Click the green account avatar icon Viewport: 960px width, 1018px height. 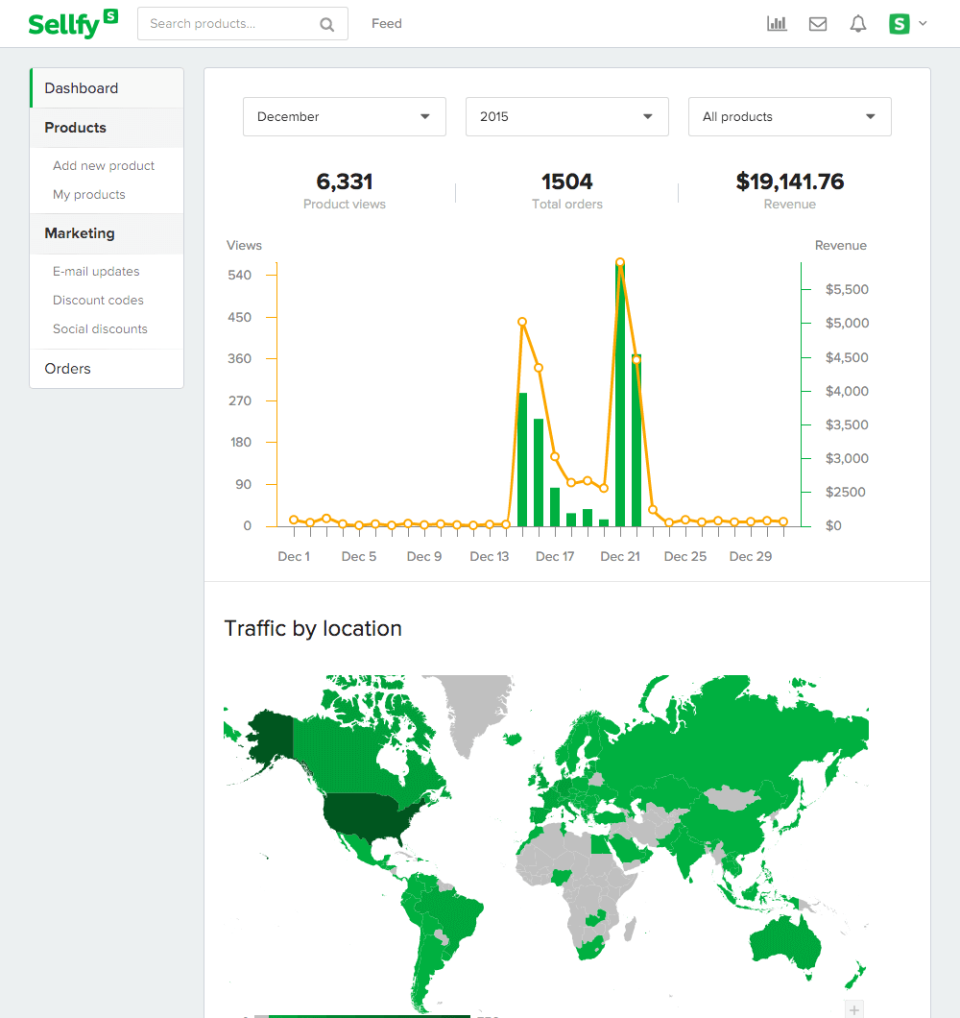tap(899, 24)
